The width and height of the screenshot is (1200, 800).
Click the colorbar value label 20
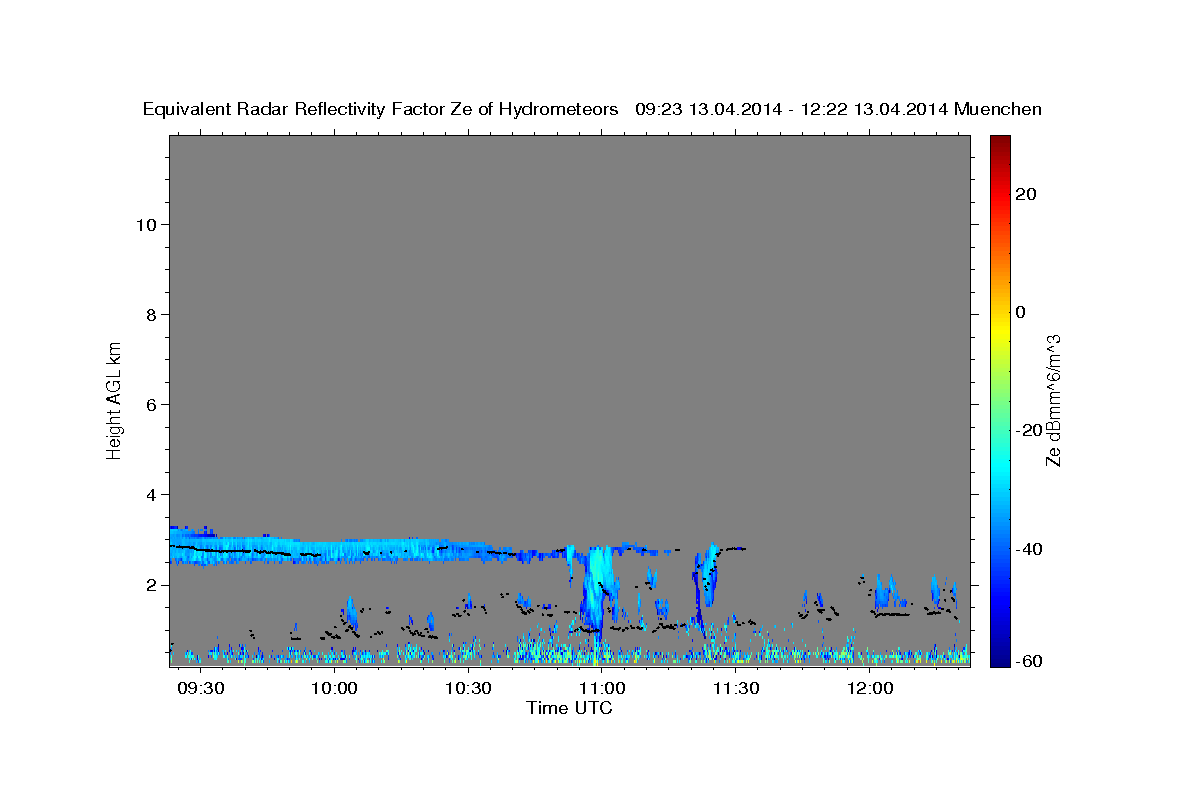click(x=1026, y=194)
